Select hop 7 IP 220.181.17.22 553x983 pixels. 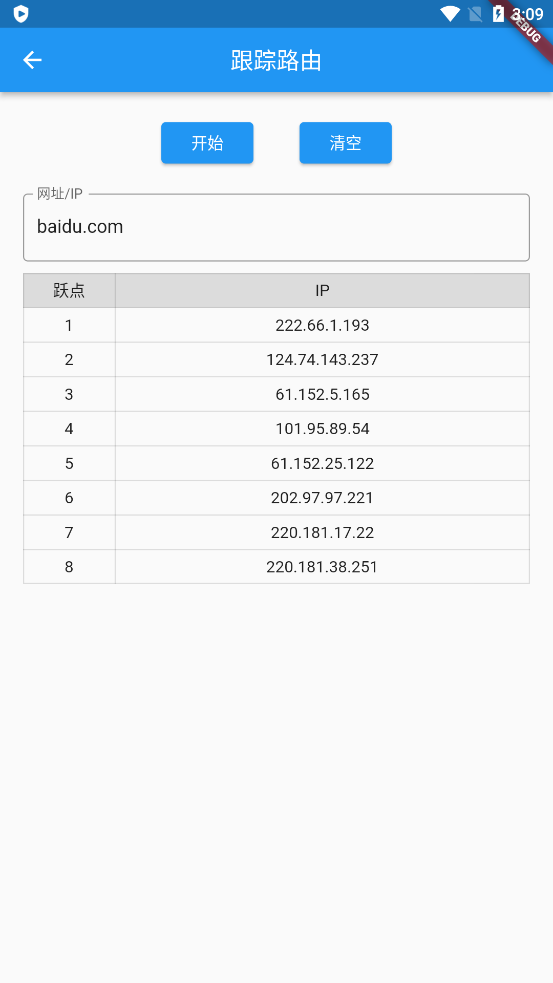point(322,532)
